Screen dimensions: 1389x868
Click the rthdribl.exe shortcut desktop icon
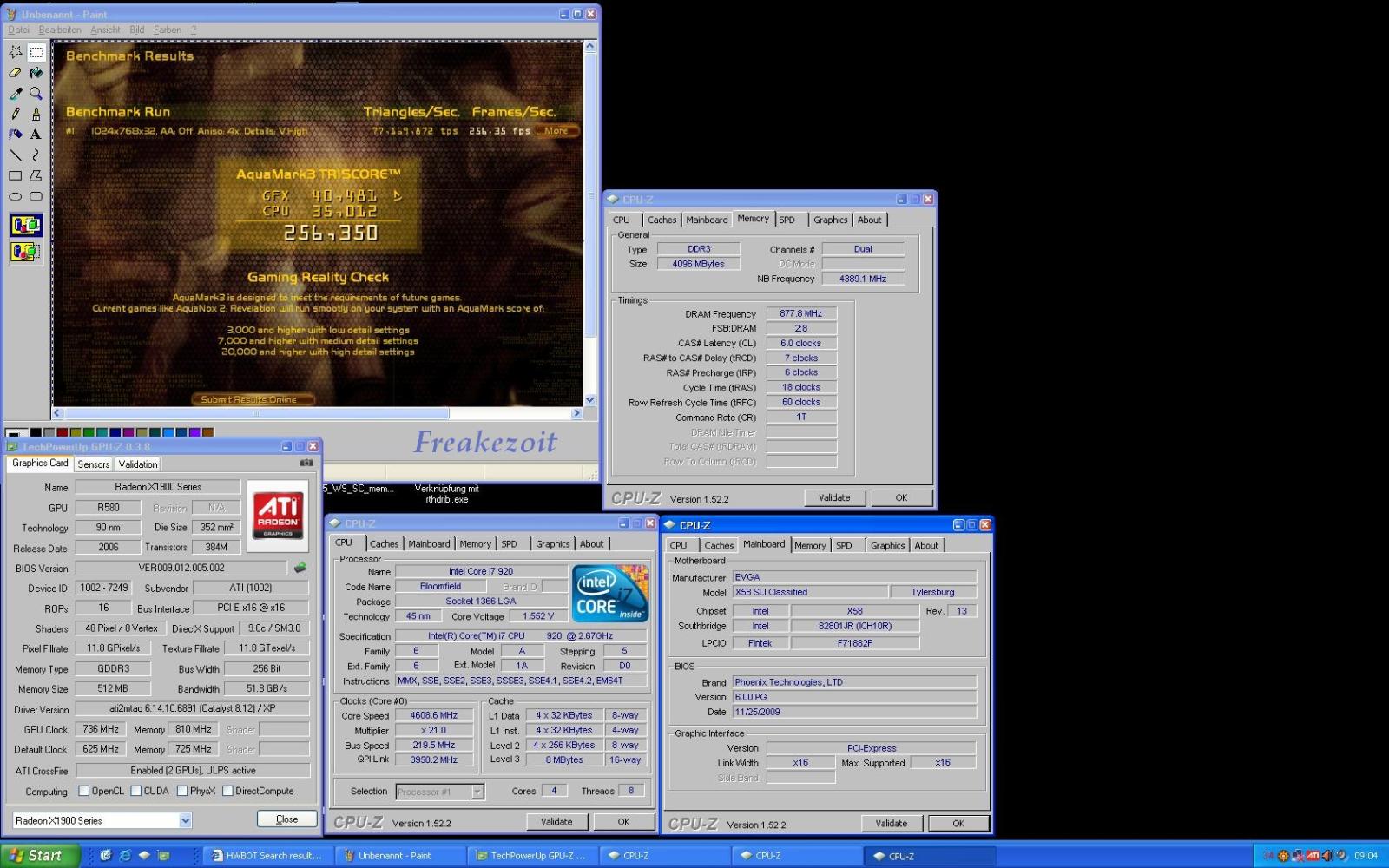click(x=446, y=494)
